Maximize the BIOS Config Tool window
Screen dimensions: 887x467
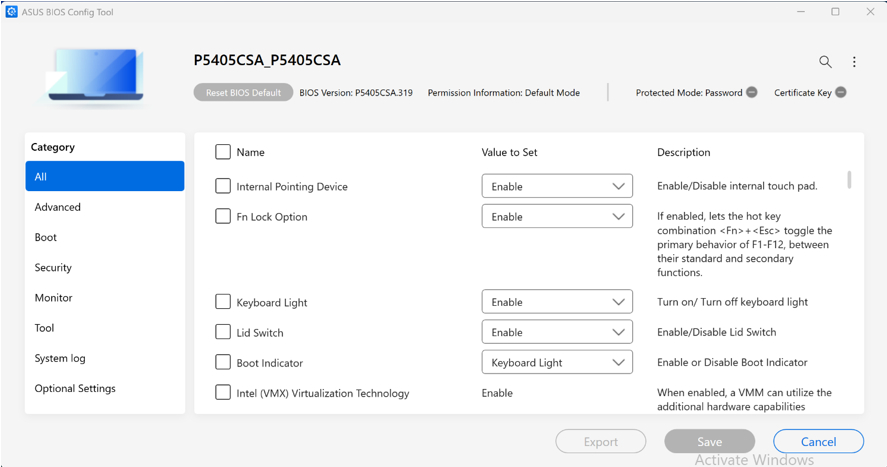pos(835,12)
